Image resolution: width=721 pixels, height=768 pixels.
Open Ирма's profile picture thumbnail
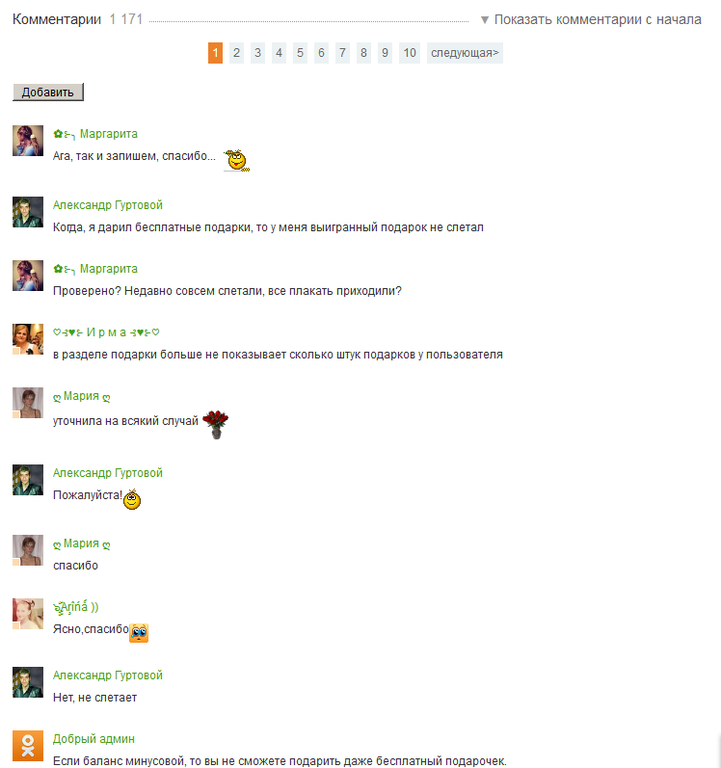27,339
